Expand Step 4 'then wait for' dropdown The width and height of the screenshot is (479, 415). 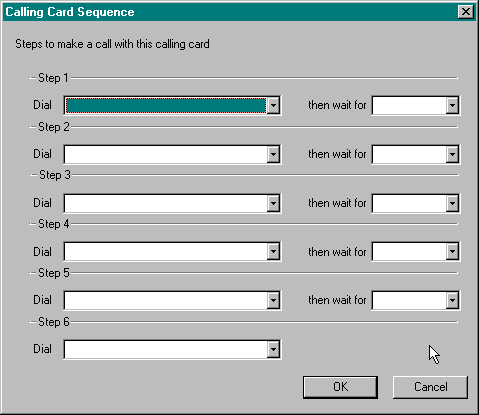(x=452, y=252)
